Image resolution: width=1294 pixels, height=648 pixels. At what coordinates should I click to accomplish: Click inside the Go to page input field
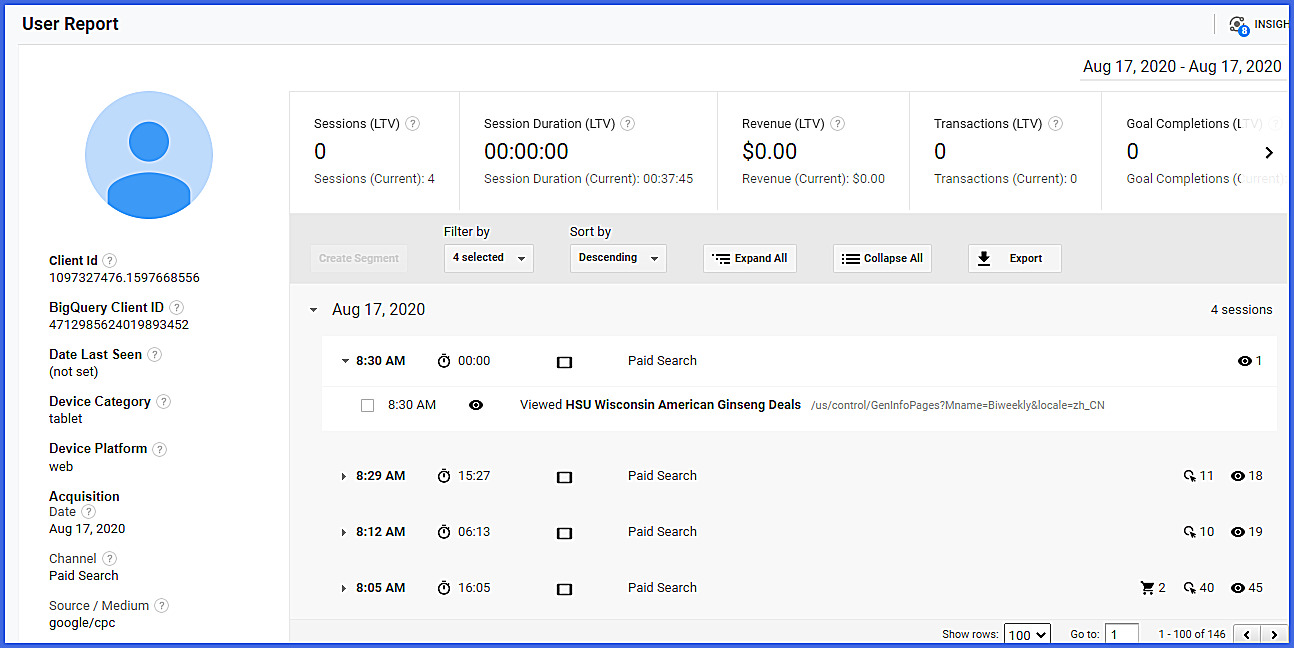(x=1121, y=634)
